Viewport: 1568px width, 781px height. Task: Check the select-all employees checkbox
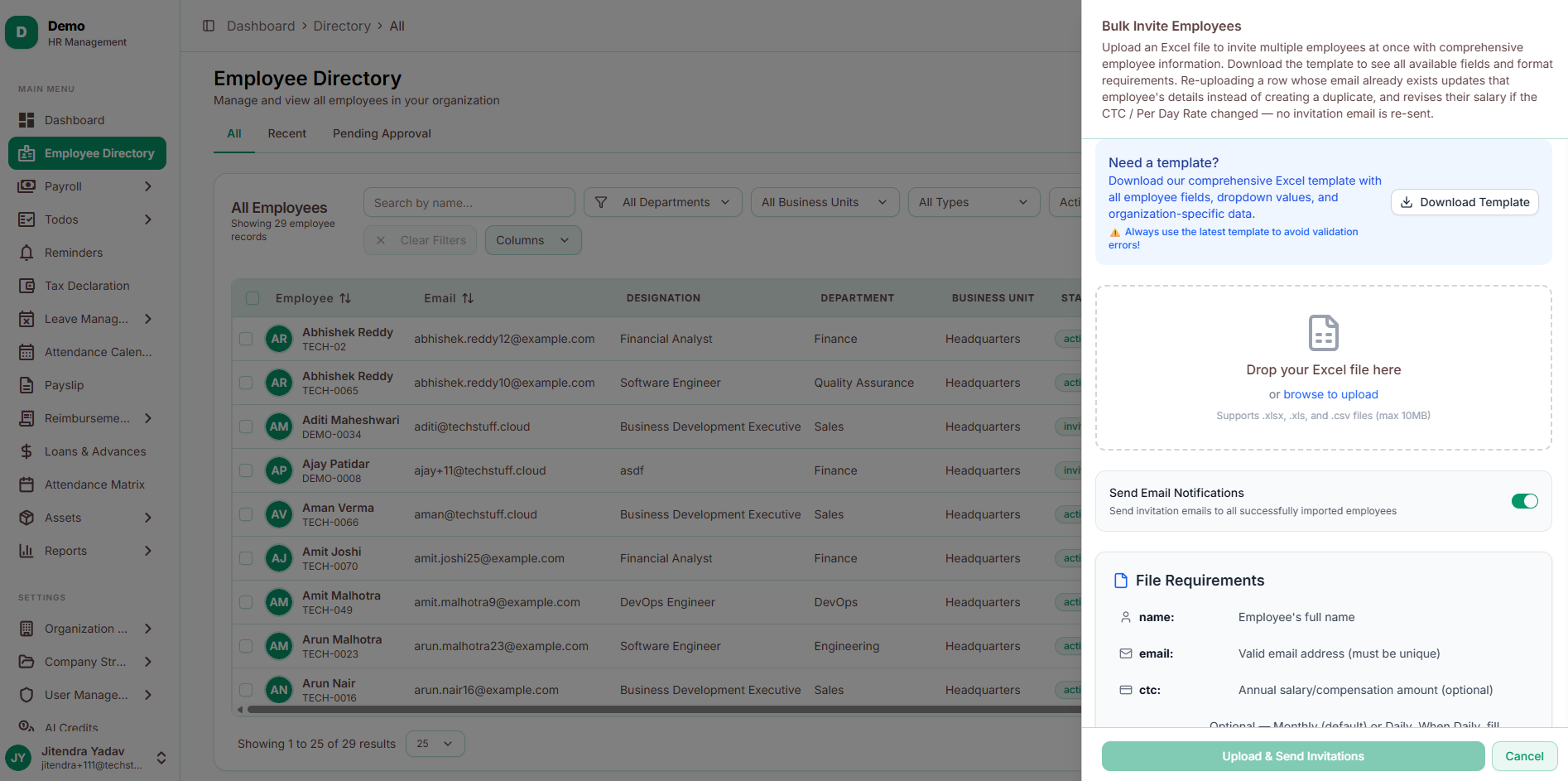pos(253,298)
